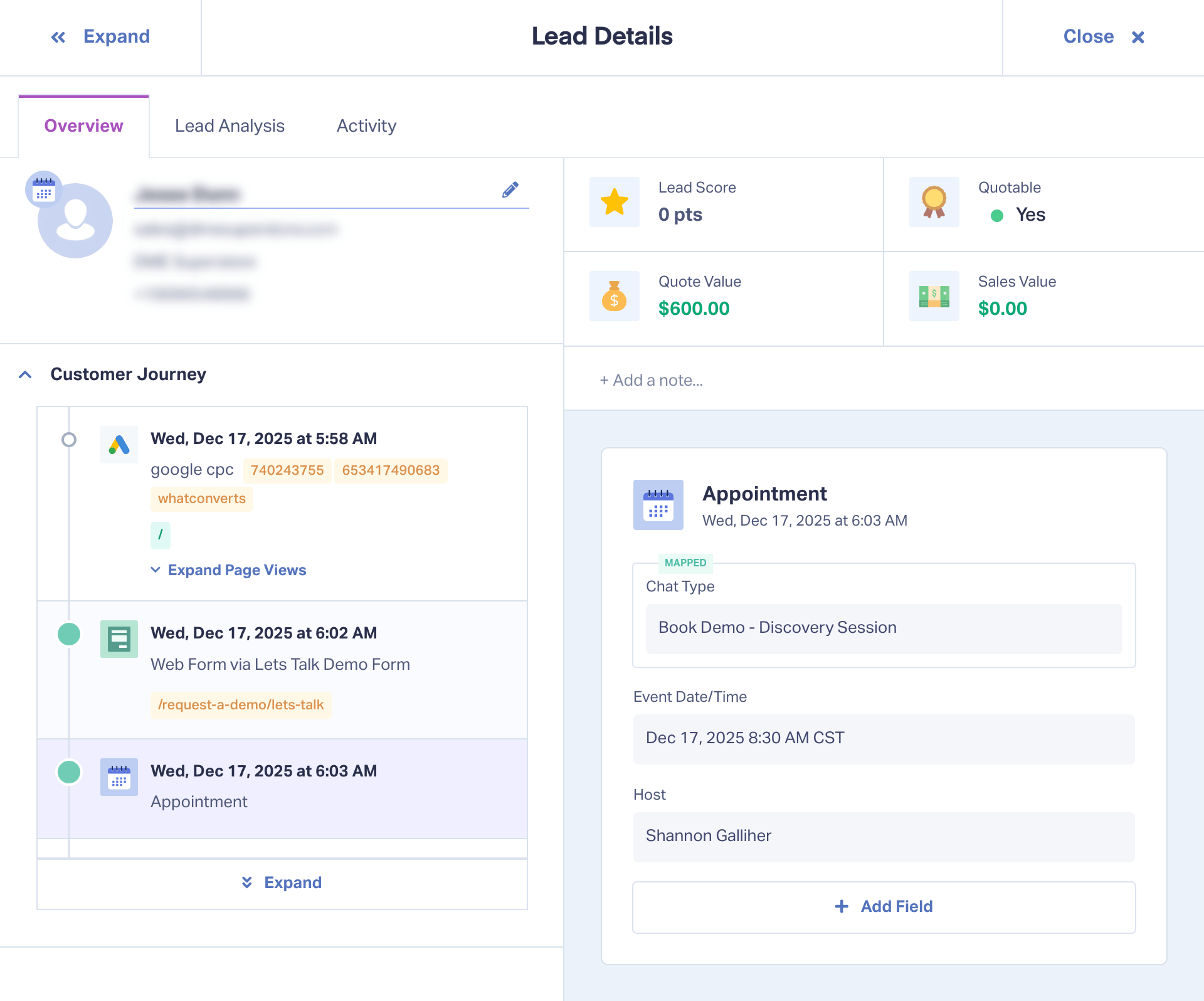
Task: Switch to the Lead Analysis tab
Action: (x=230, y=126)
